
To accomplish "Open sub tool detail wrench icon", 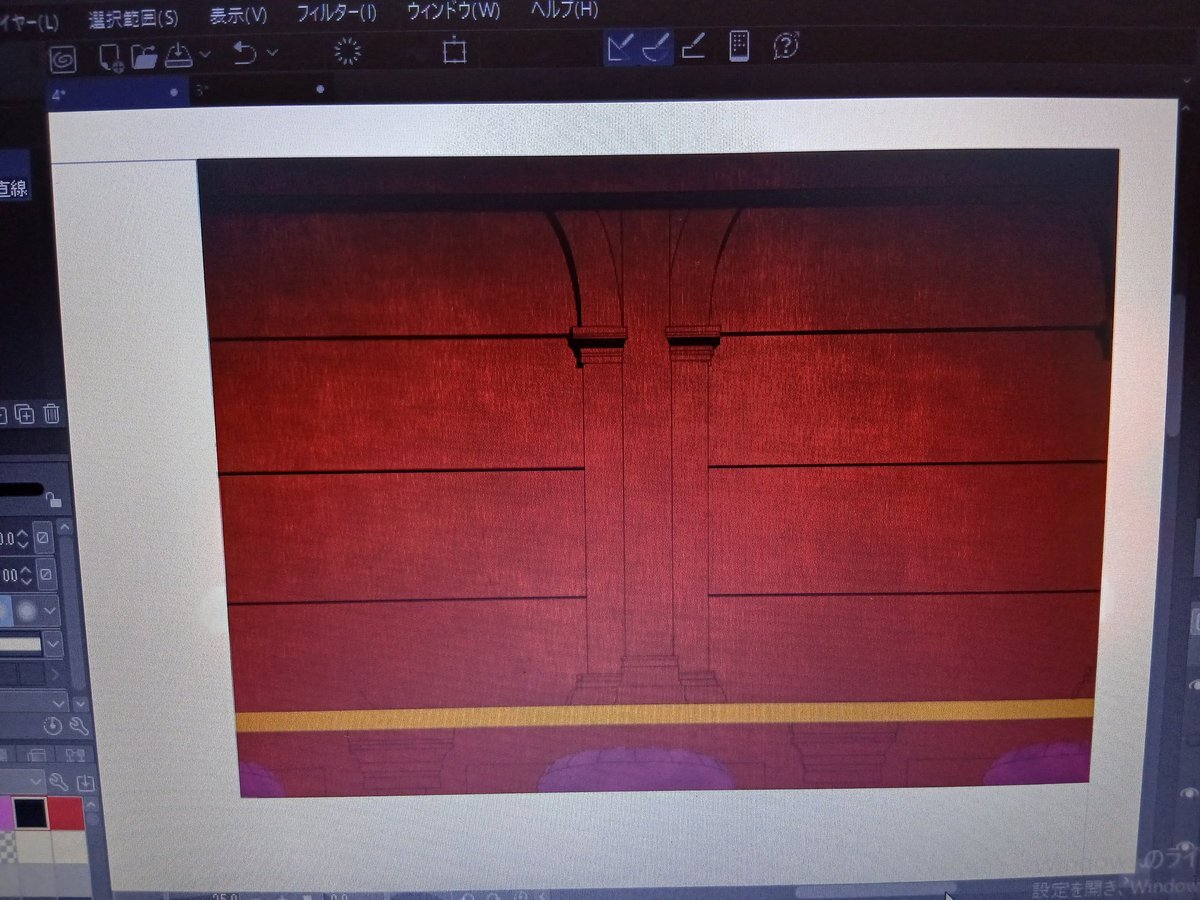I will (x=78, y=726).
